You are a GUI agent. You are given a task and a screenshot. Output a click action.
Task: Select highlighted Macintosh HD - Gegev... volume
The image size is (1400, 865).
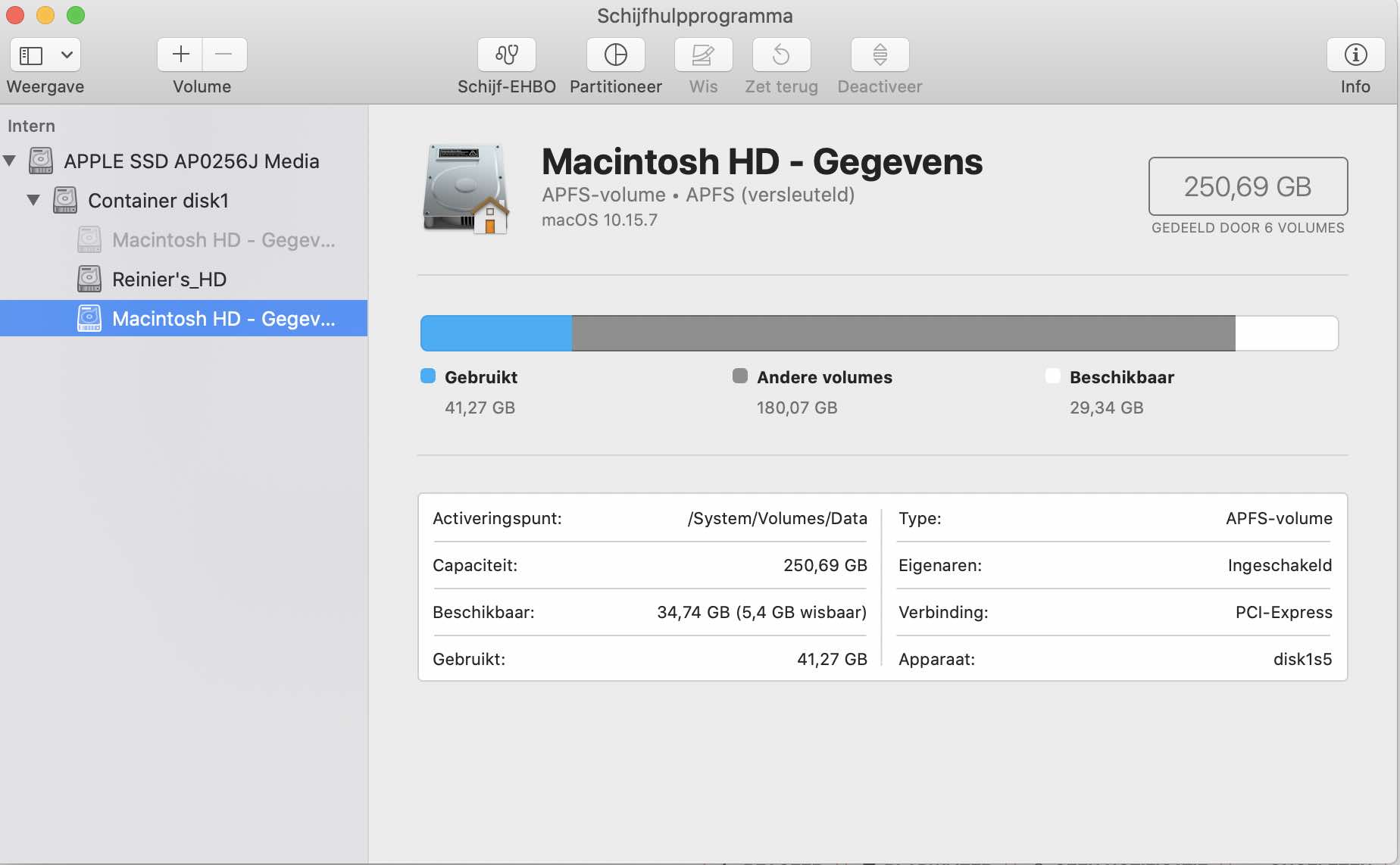(x=183, y=318)
